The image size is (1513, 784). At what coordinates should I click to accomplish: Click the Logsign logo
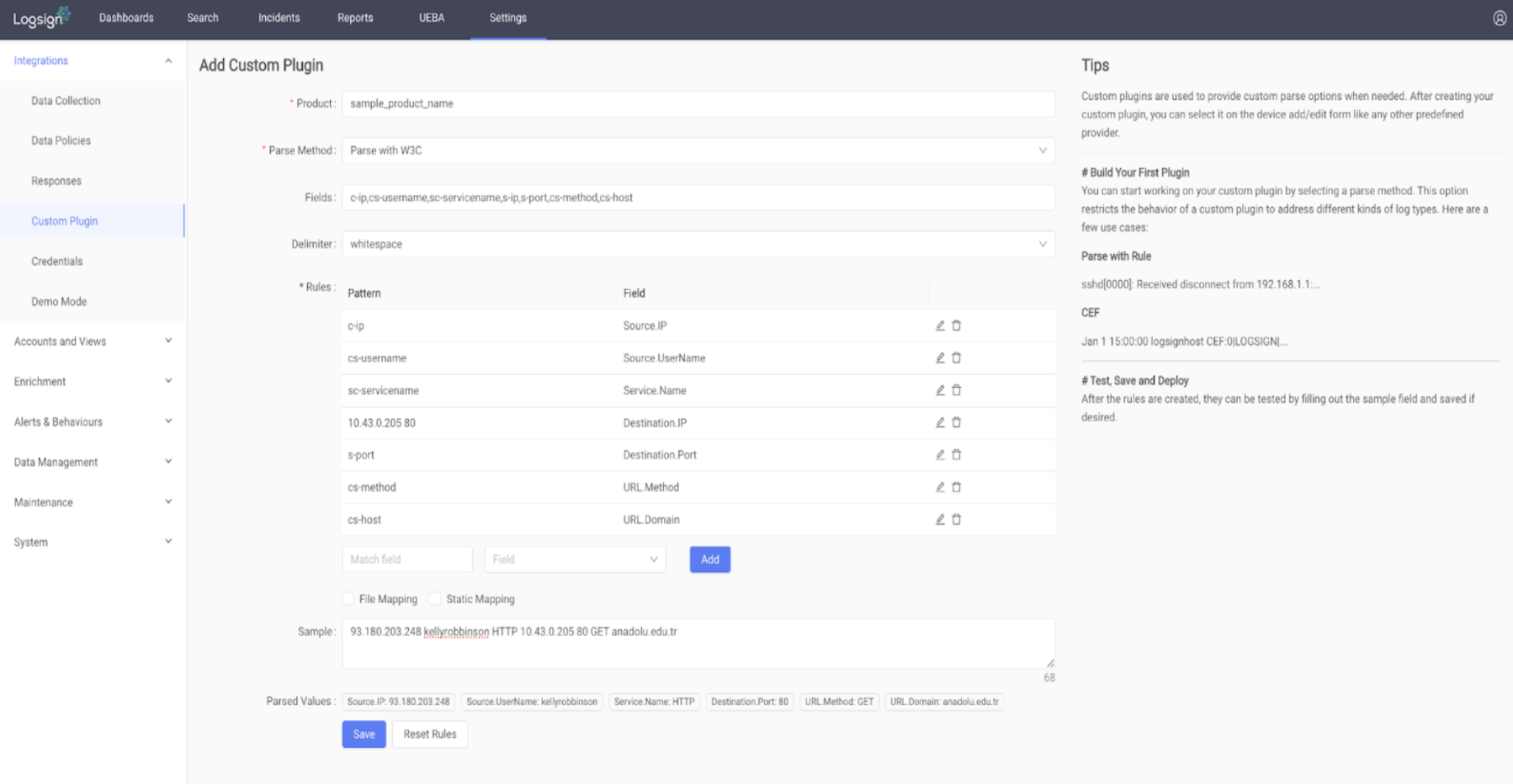click(x=41, y=18)
